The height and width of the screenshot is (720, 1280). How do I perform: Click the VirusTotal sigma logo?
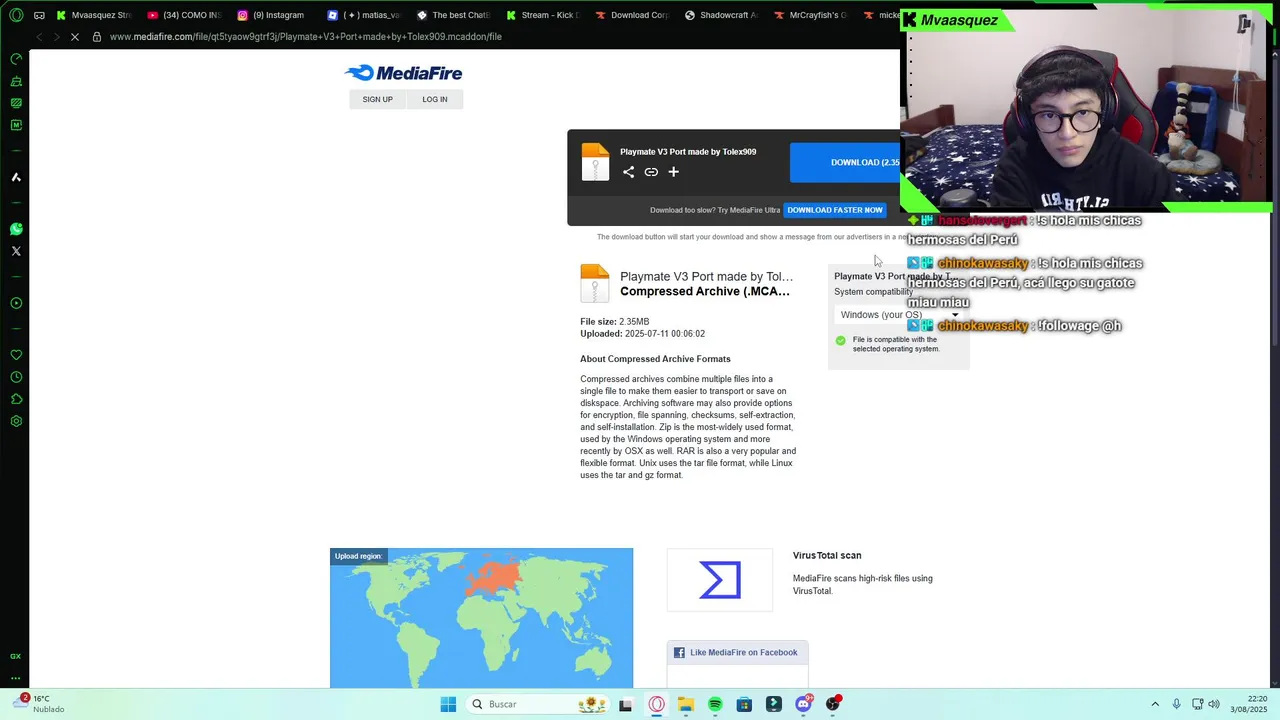[720, 580]
